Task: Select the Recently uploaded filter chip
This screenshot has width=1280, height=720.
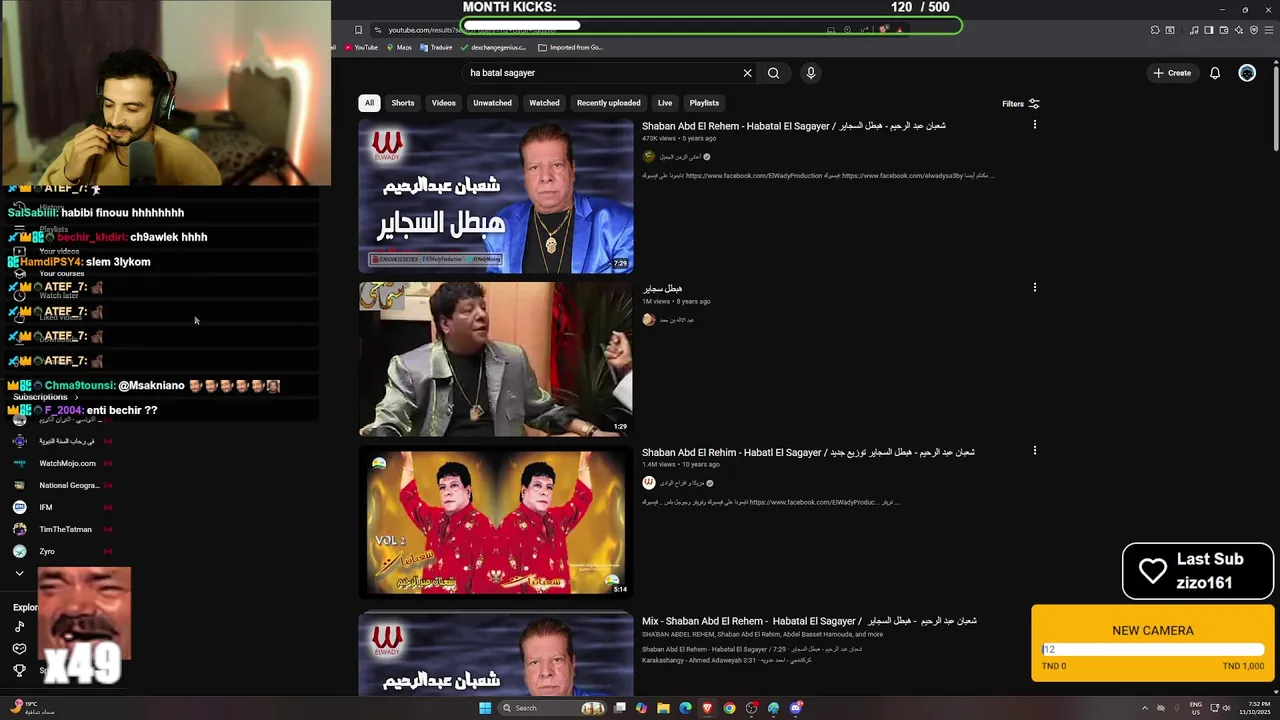Action: [x=608, y=103]
